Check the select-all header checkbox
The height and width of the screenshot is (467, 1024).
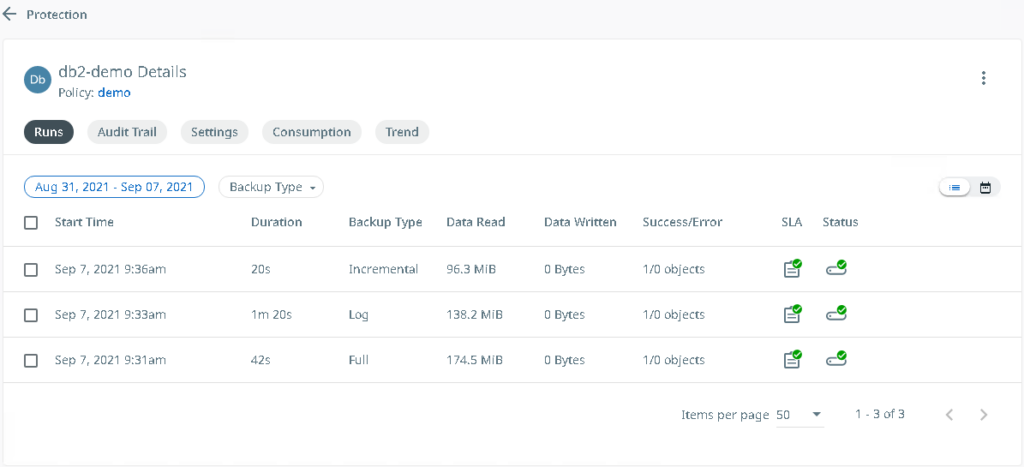[31, 223]
